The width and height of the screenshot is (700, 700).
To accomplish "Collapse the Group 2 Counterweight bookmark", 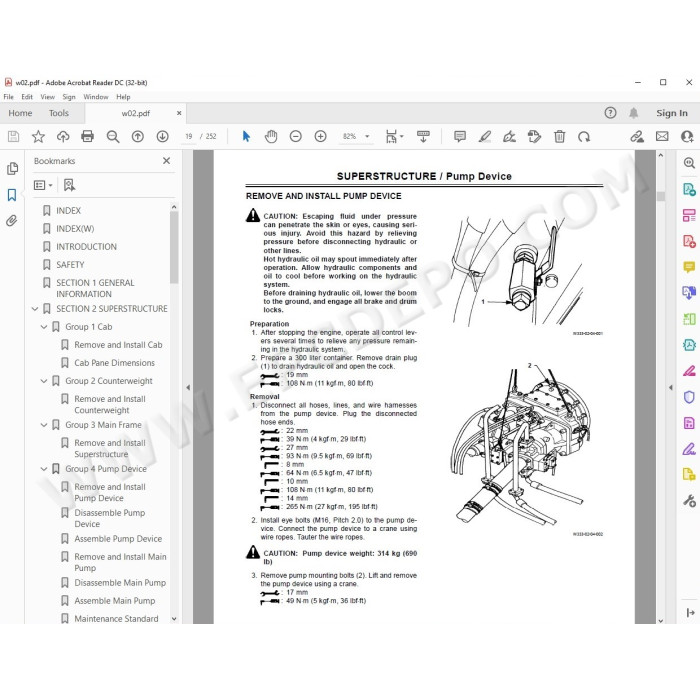I will tap(44, 381).
